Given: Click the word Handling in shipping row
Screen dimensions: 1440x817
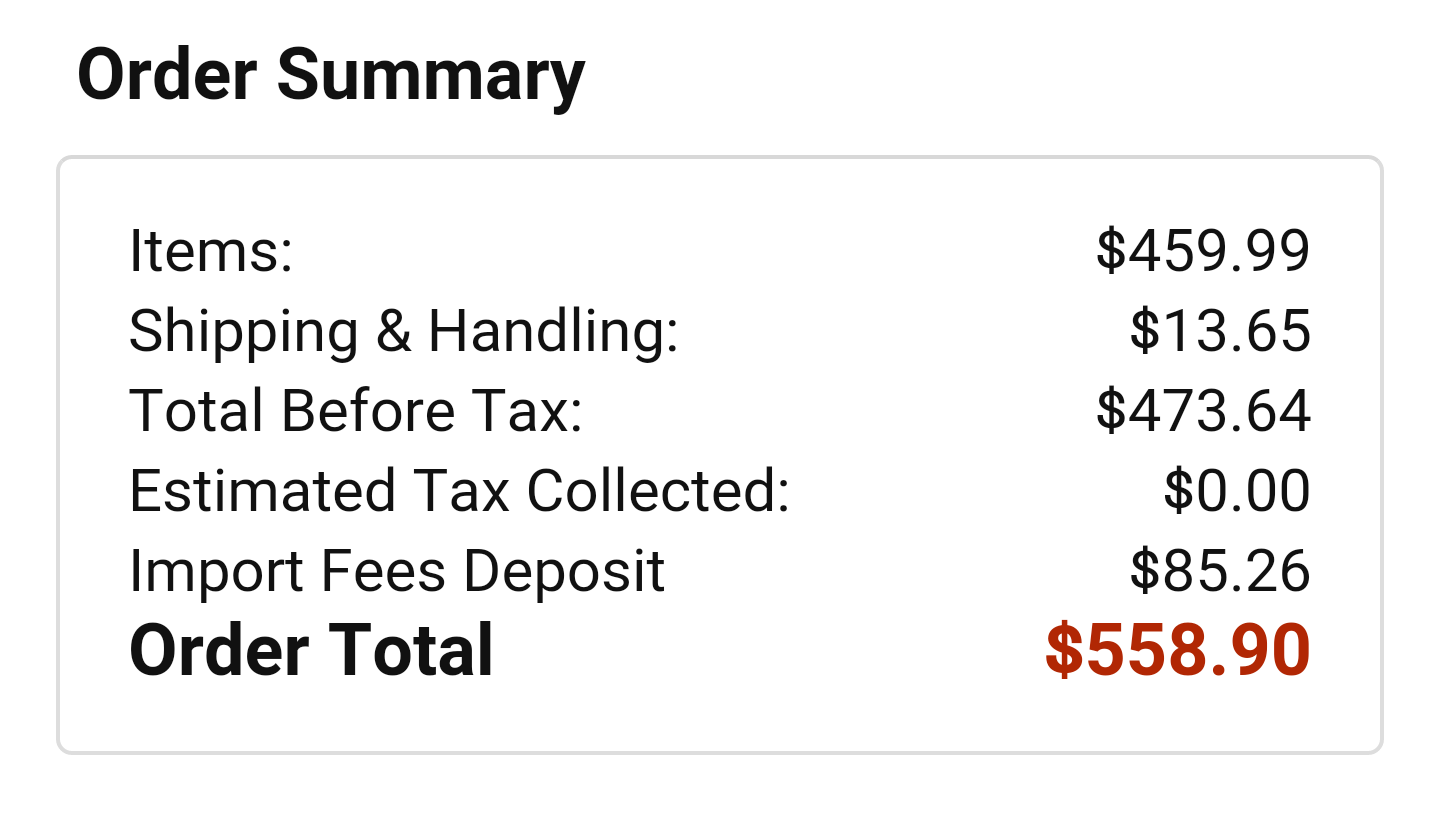Looking at the screenshot, I should pos(553,331).
